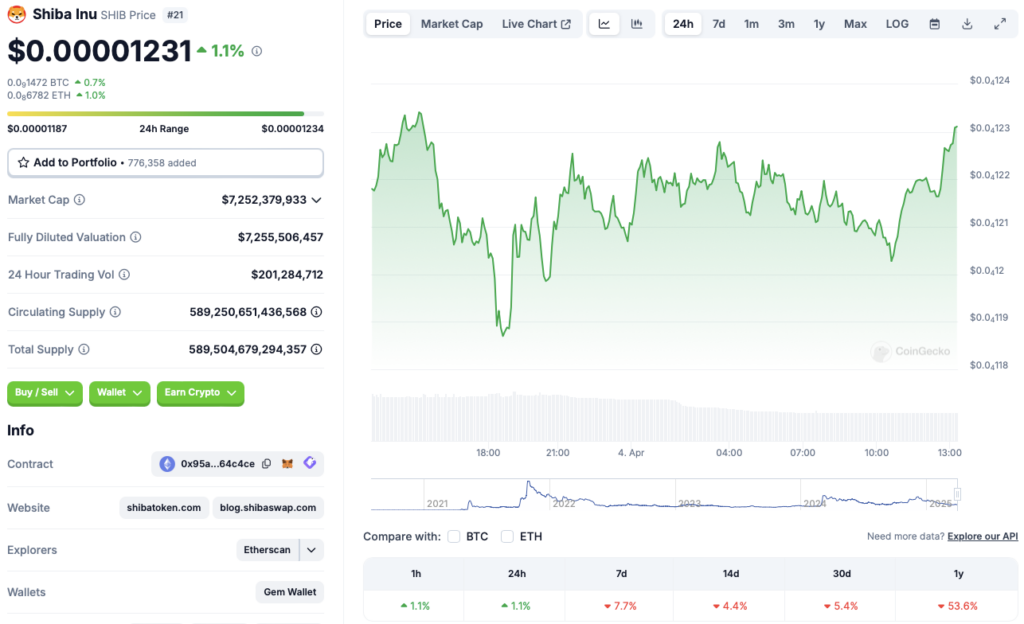Viewport: 1024px width, 624px height.
Task: Switch to candlestick chart view icon
Action: (637, 24)
